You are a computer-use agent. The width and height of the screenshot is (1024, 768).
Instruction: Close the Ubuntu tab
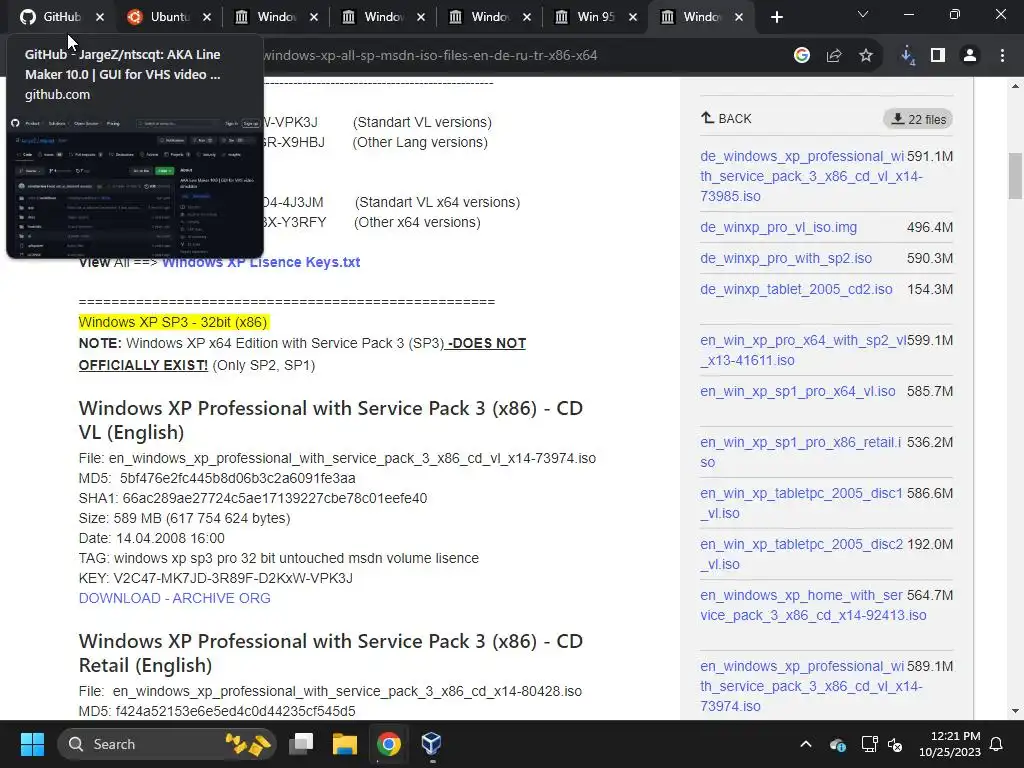click(207, 17)
